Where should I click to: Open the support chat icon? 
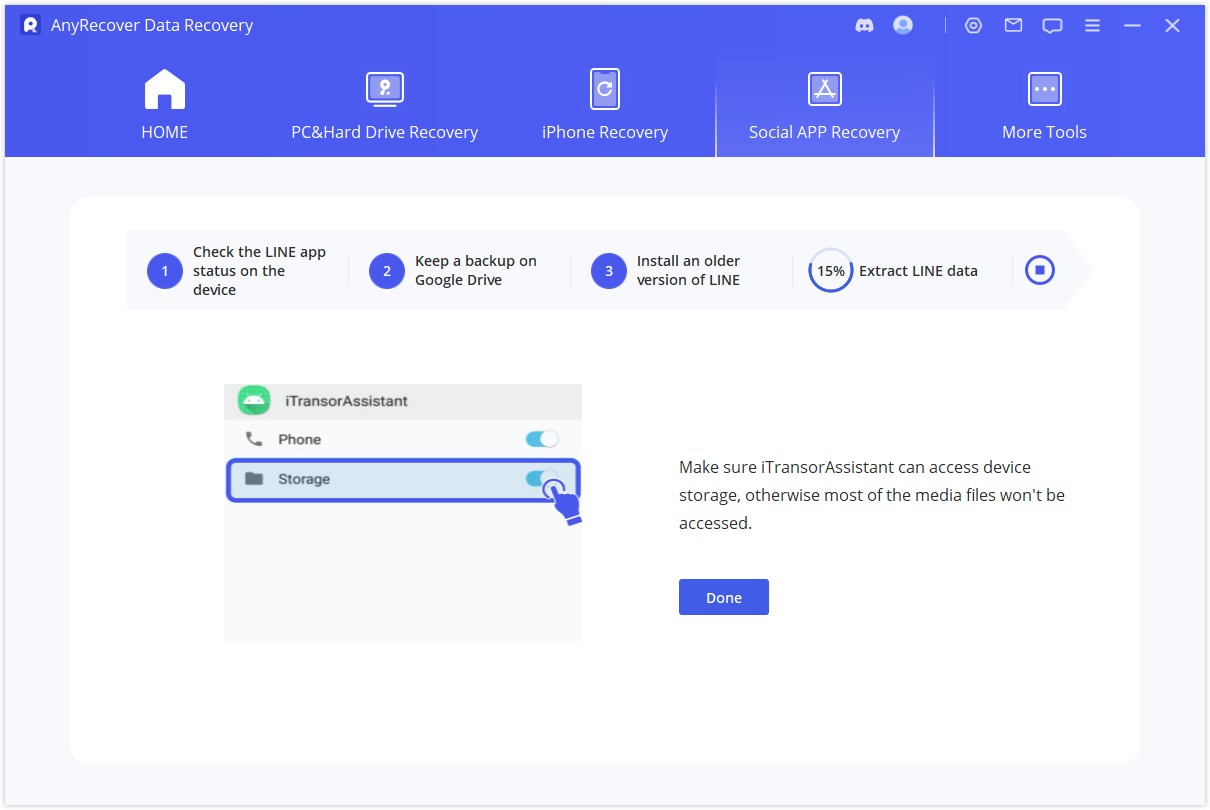1052,25
